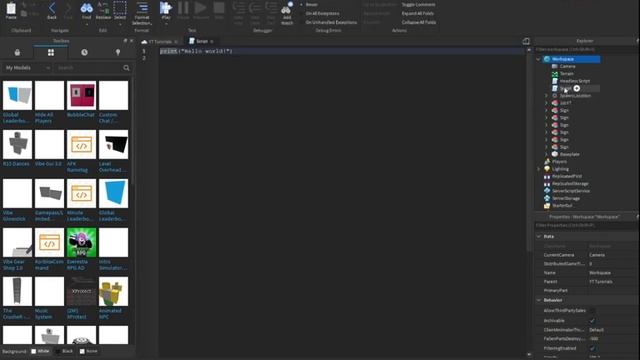The image size is (640, 360).
Task: Click the ReplicatedStorage service icon
Action: (x=547, y=184)
